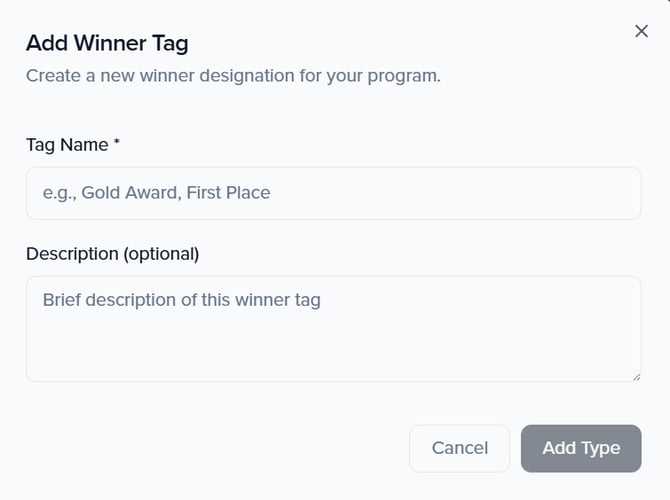670x500 pixels.
Task: Click the required asterisk beside Tag Name
Action: pos(117,144)
